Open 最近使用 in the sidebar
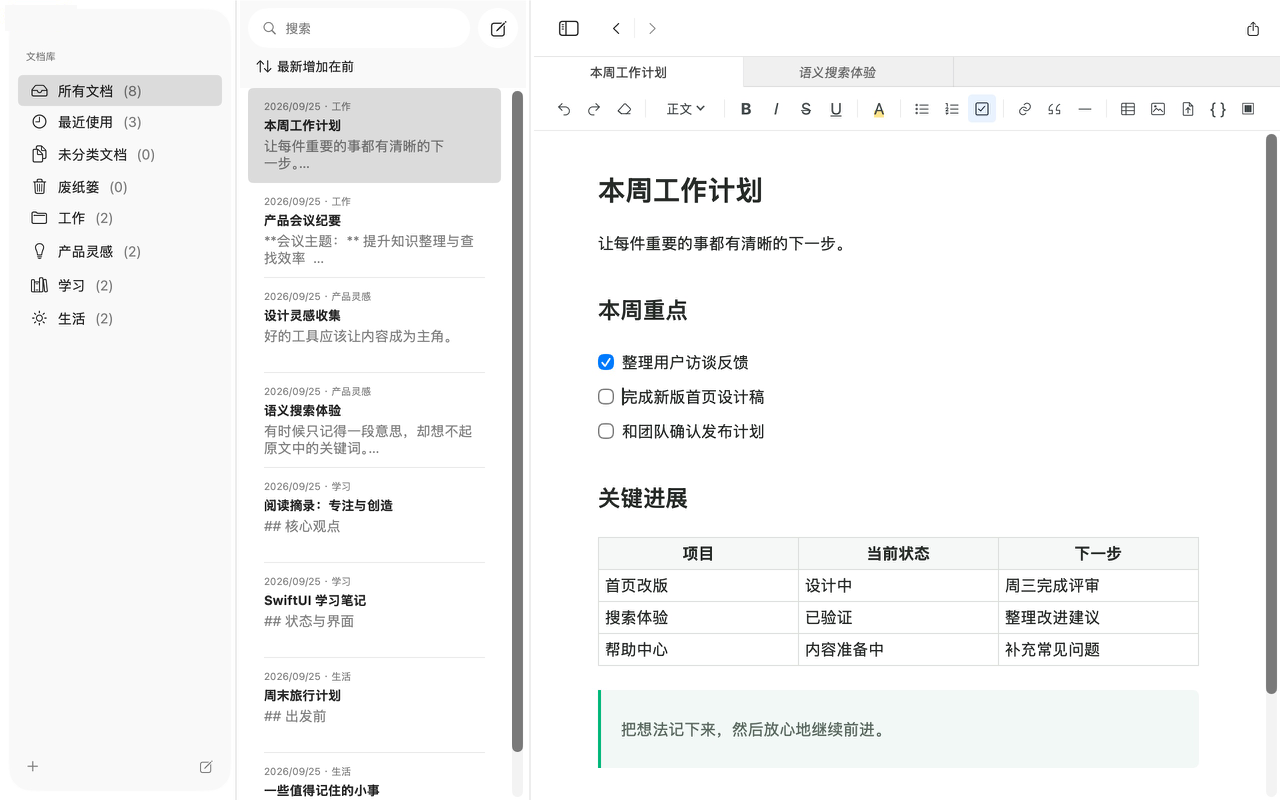 click(120, 122)
